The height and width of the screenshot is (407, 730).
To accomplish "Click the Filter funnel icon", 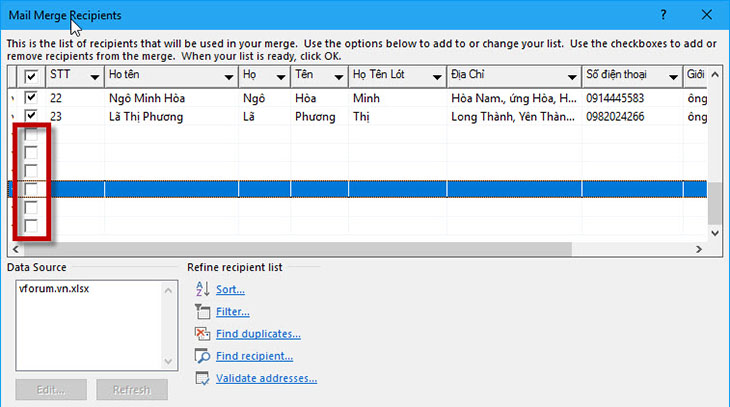I will [201, 312].
